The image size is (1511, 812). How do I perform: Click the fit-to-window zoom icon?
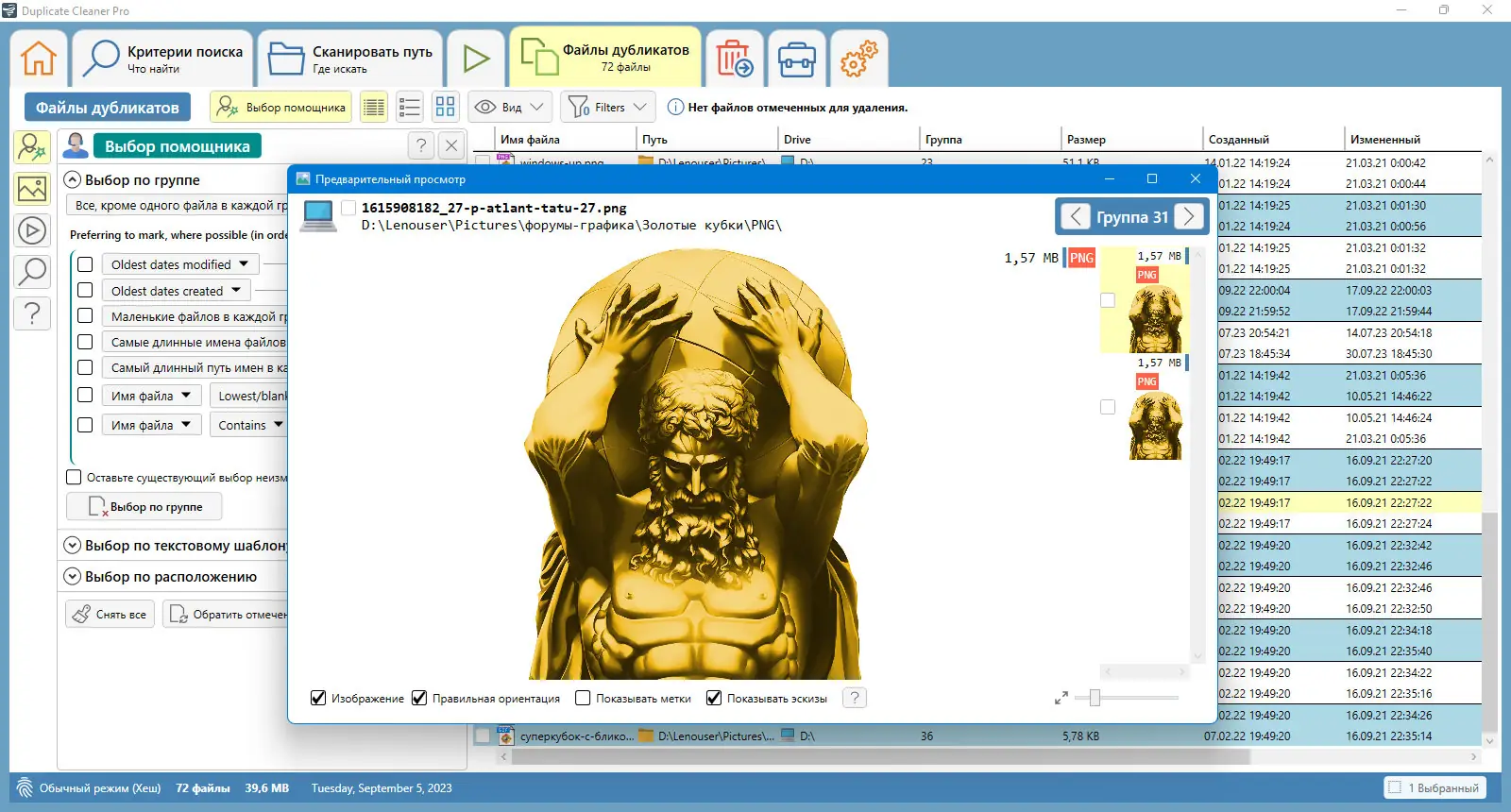tap(1061, 698)
